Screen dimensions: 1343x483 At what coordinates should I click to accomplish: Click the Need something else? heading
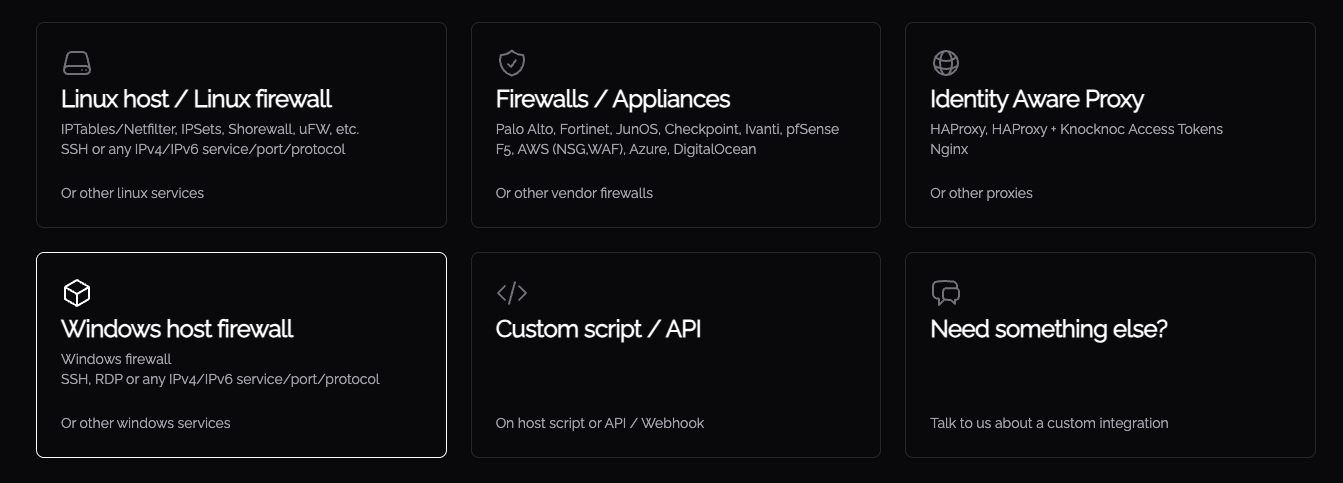coord(1049,329)
